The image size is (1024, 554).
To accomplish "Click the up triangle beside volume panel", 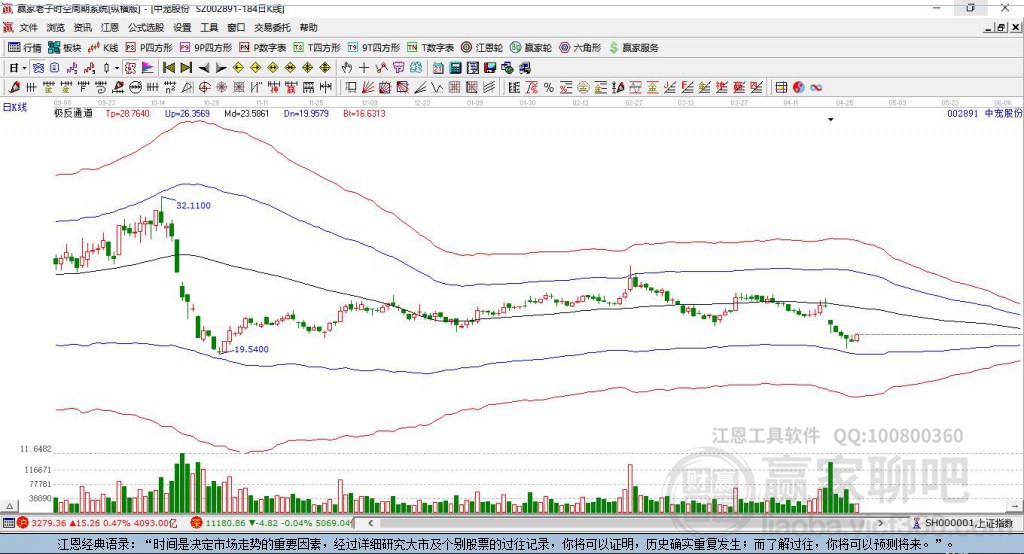I will click(x=9, y=506).
